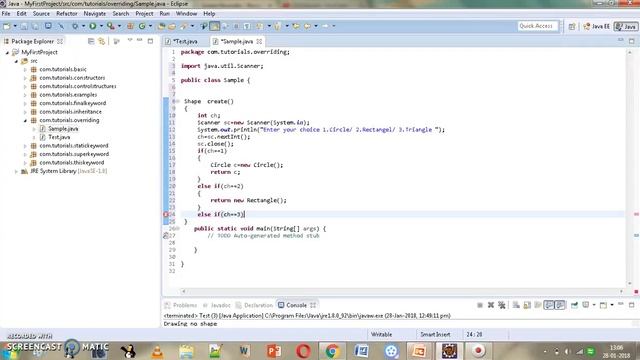Switch to the Declaration tab
Image resolution: width=640 pixels, height=360 pixels.
click(254, 305)
